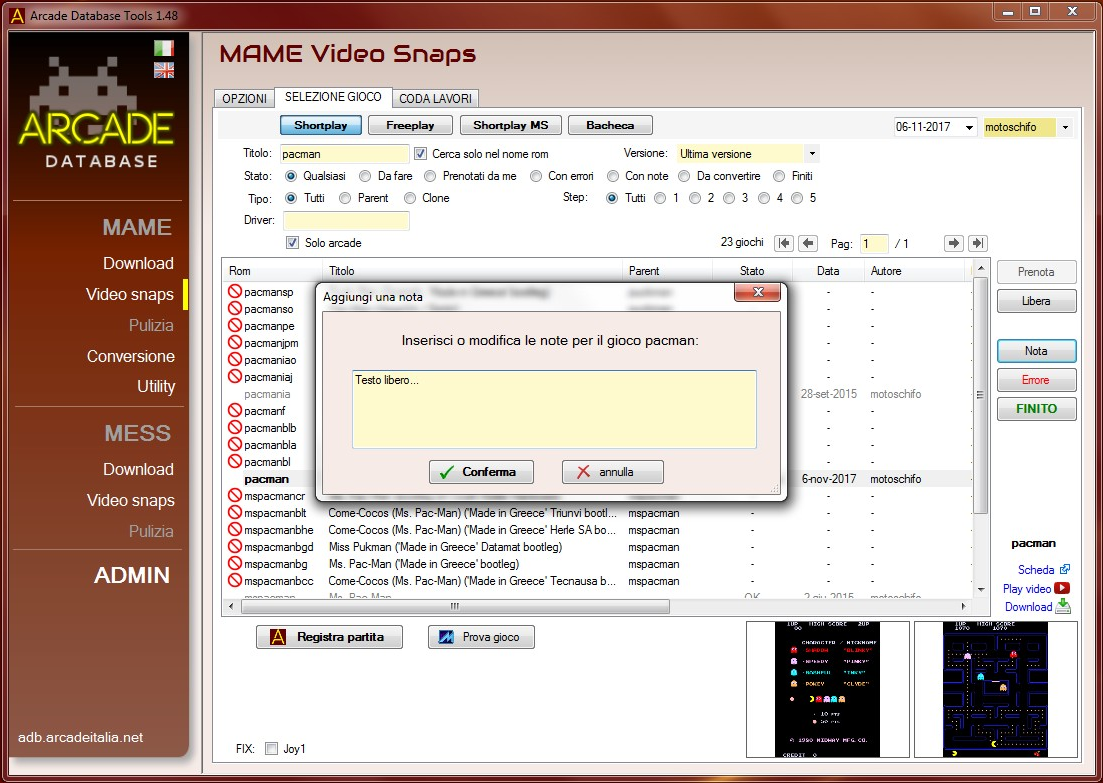Open the Versione Ultima versione dropdown

812,153
